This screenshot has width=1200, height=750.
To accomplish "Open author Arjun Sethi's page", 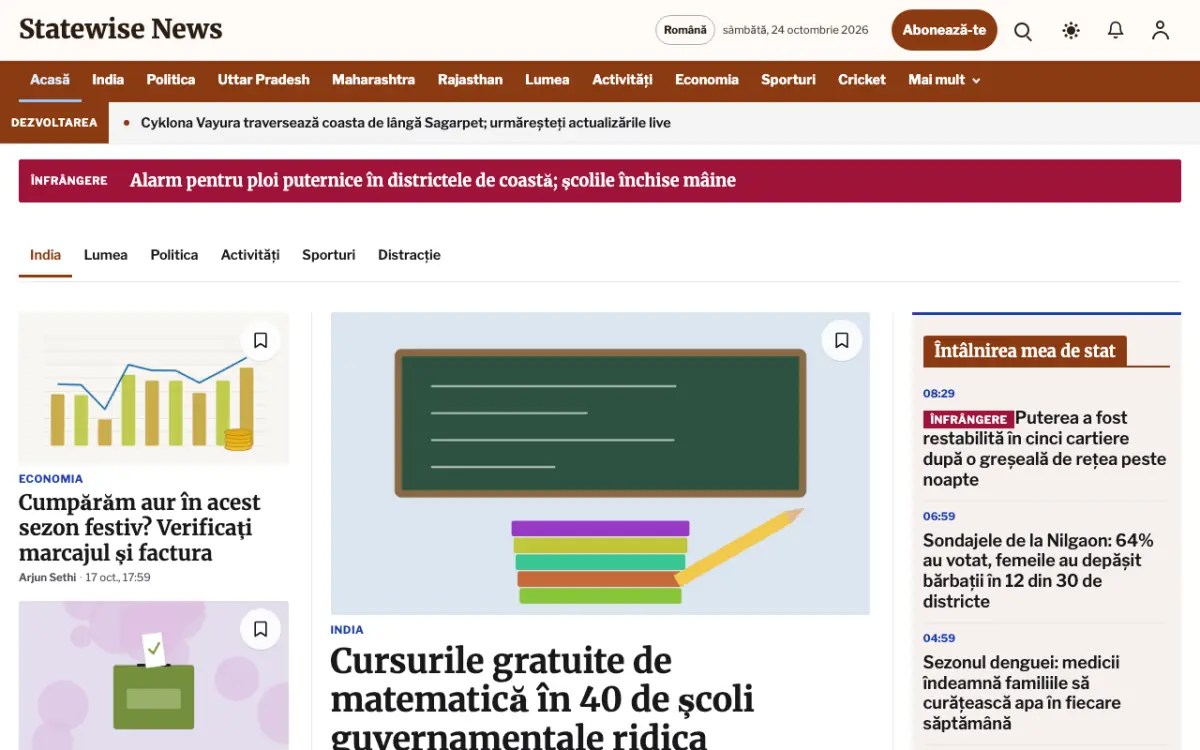I will tap(48, 578).
